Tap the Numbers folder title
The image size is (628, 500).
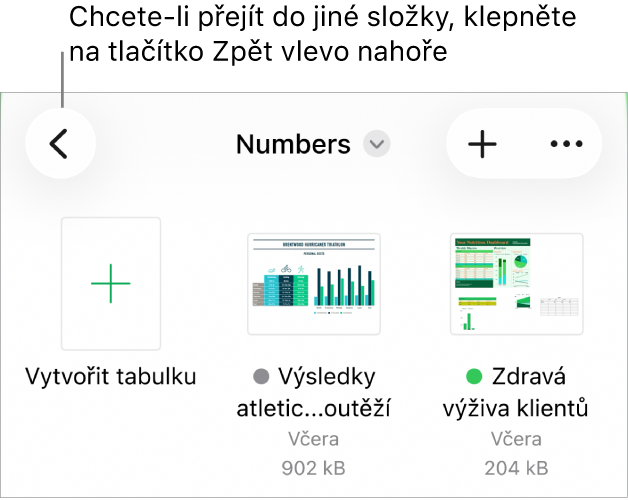[x=293, y=144]
